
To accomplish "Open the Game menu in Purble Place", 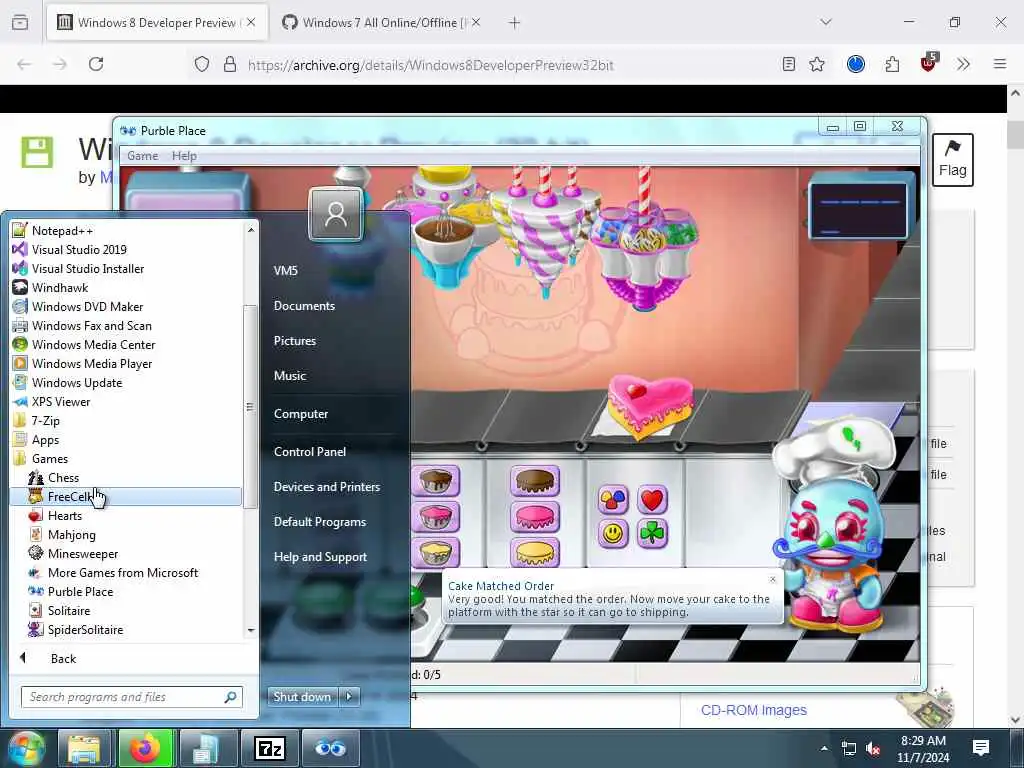I will coord(142,155).
